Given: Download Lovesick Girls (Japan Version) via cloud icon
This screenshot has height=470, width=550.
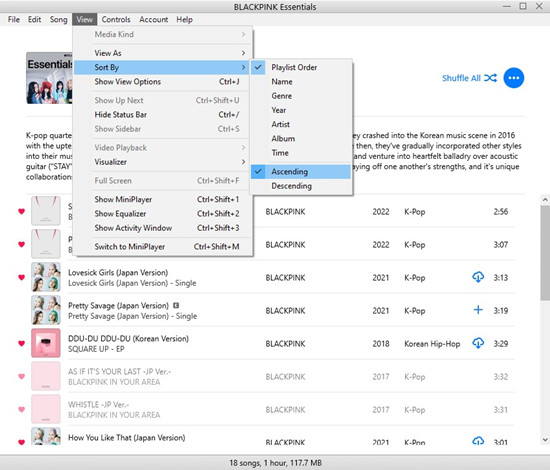Looking at the screenshot, I should tap(478, 277).
